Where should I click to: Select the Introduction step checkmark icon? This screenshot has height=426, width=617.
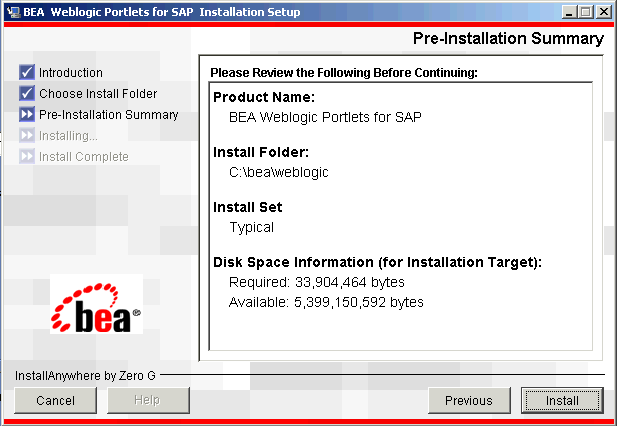click(27, 72)
